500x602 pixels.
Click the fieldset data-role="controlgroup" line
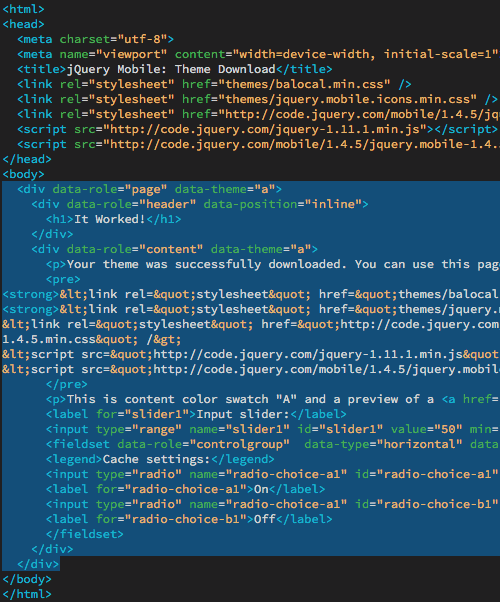click(273, 444)
